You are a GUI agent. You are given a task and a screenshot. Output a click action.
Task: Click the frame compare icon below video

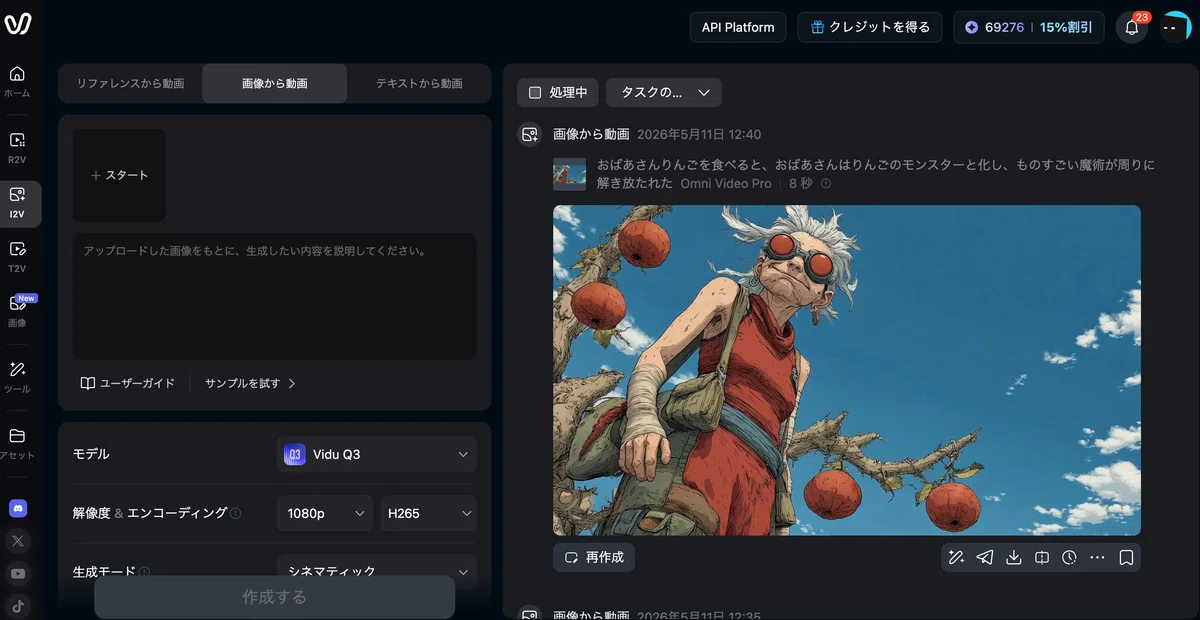coord(1041,557)
